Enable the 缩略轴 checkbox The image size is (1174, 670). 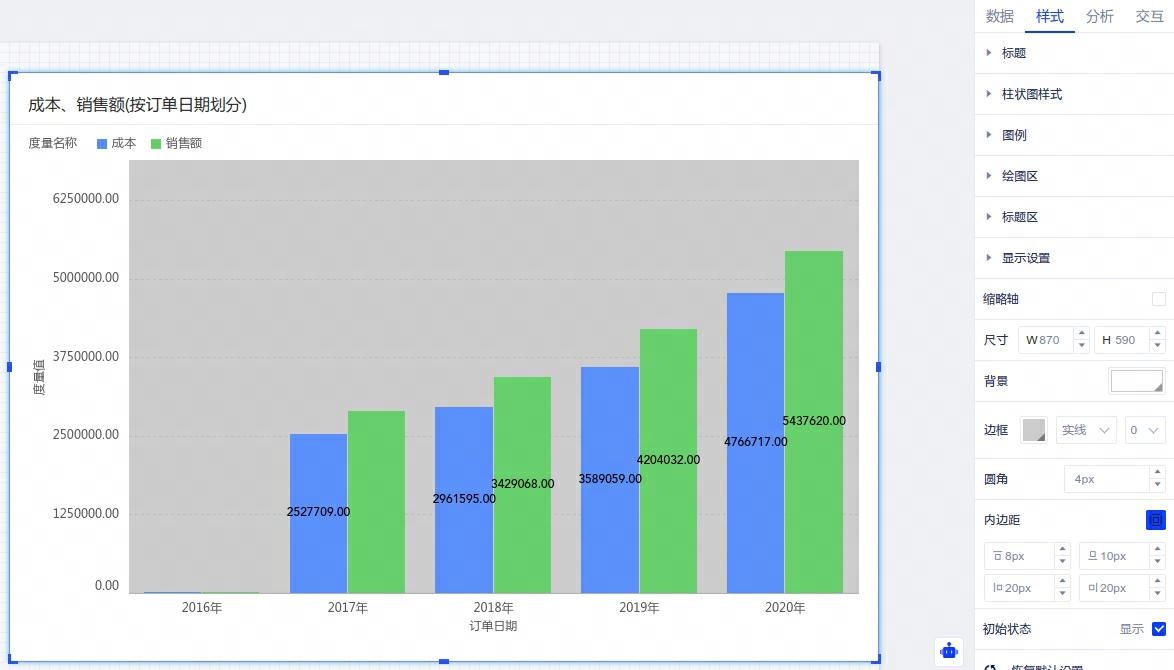1159,299
